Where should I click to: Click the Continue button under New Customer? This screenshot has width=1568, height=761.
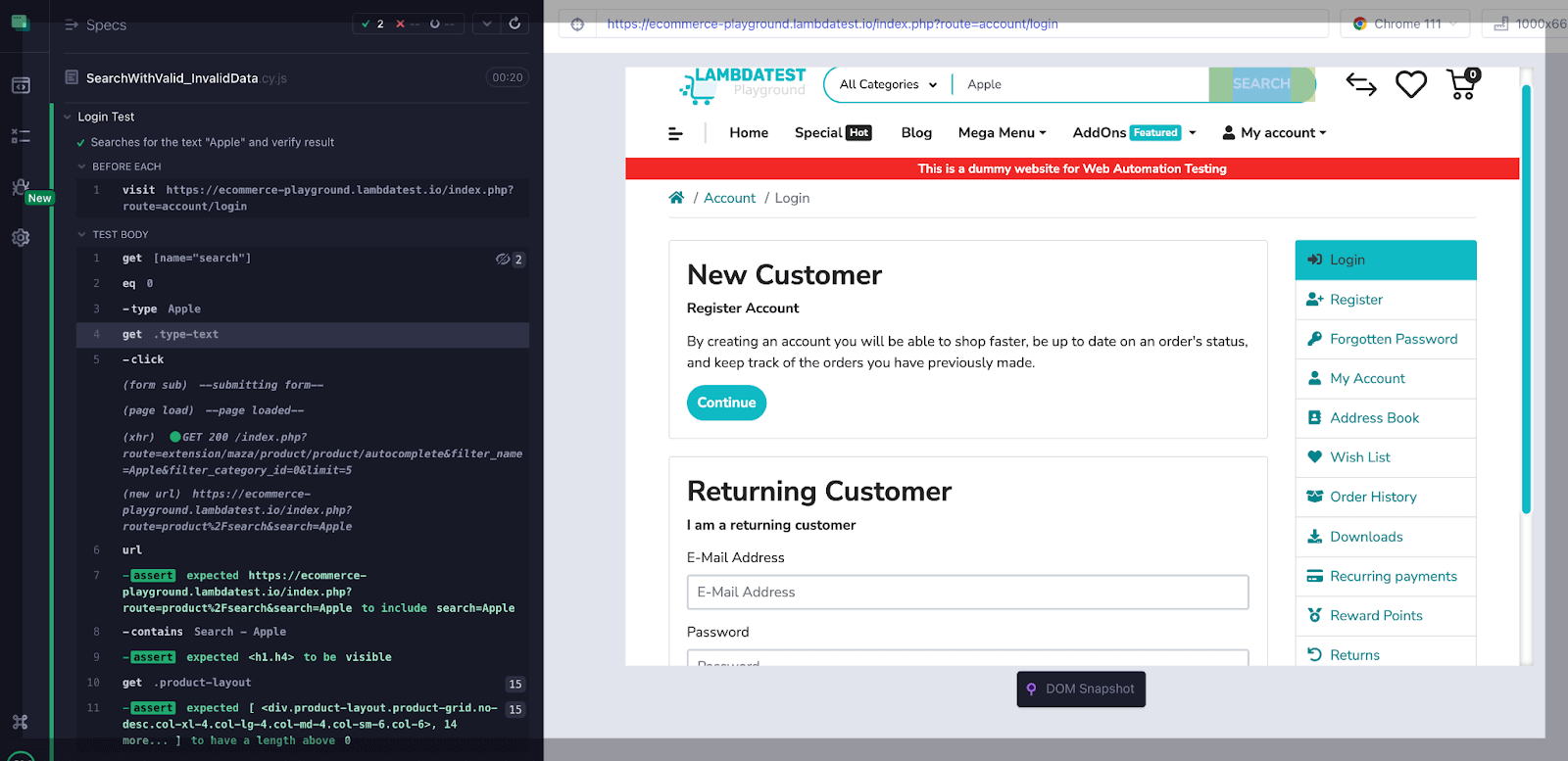726,403
